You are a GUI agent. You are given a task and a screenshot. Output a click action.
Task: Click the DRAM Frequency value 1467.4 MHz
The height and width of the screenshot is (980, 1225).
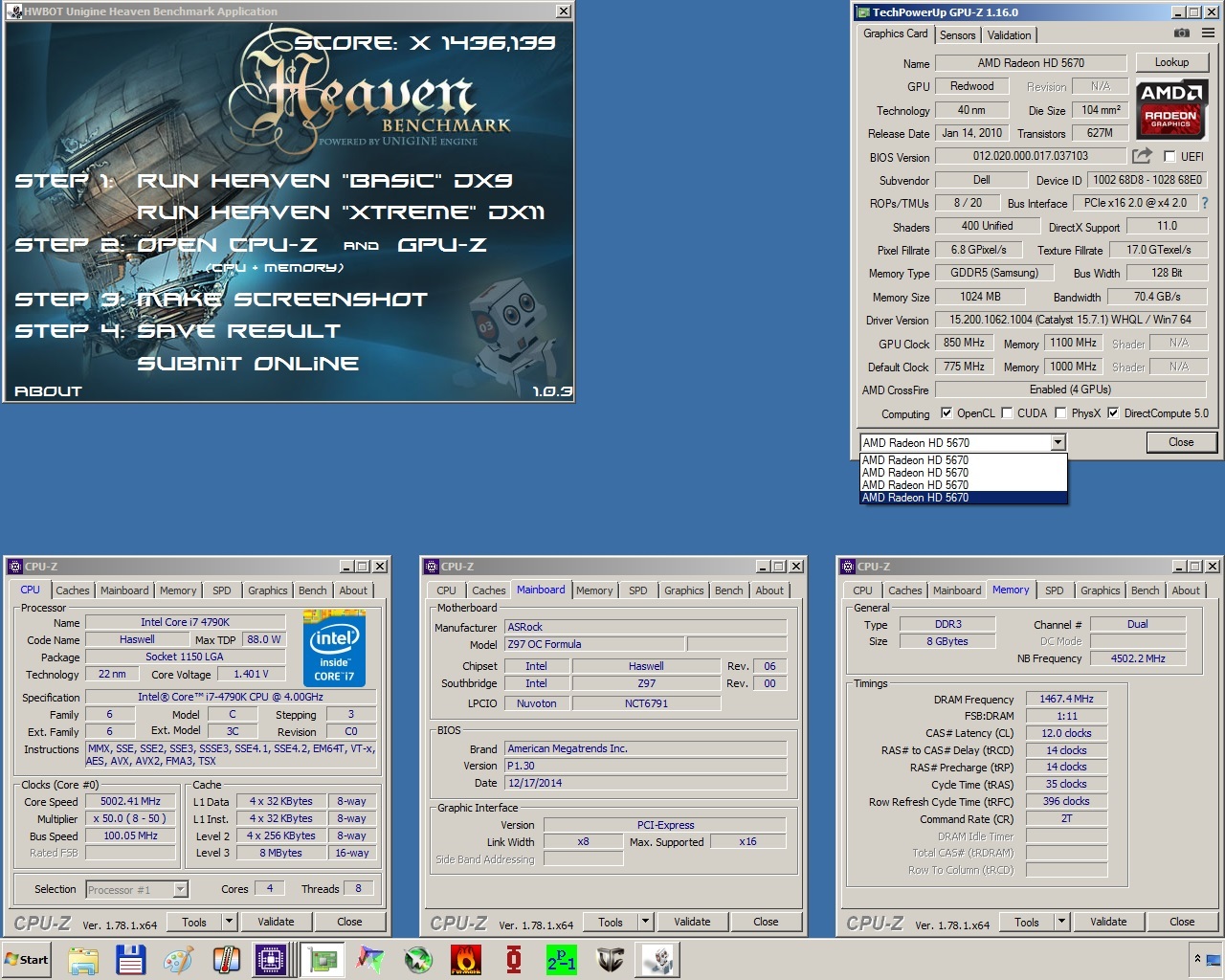(x=1066, y=699)
